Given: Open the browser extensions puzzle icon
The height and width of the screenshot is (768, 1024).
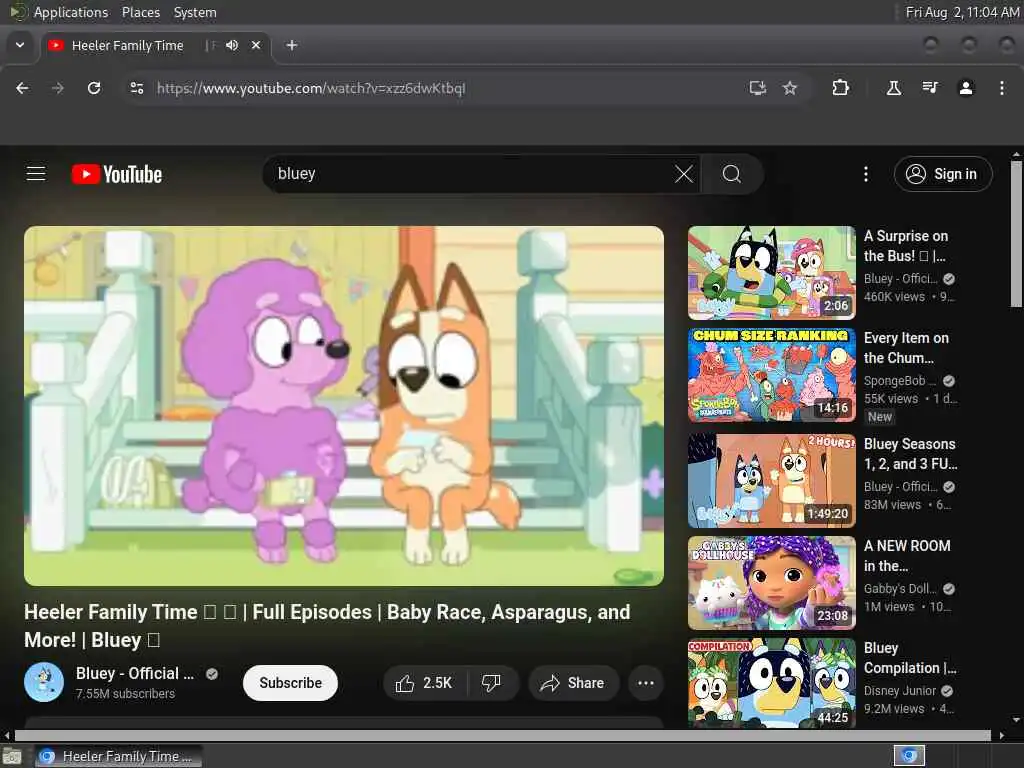Looking at the screenshot, I should (840, 88).
